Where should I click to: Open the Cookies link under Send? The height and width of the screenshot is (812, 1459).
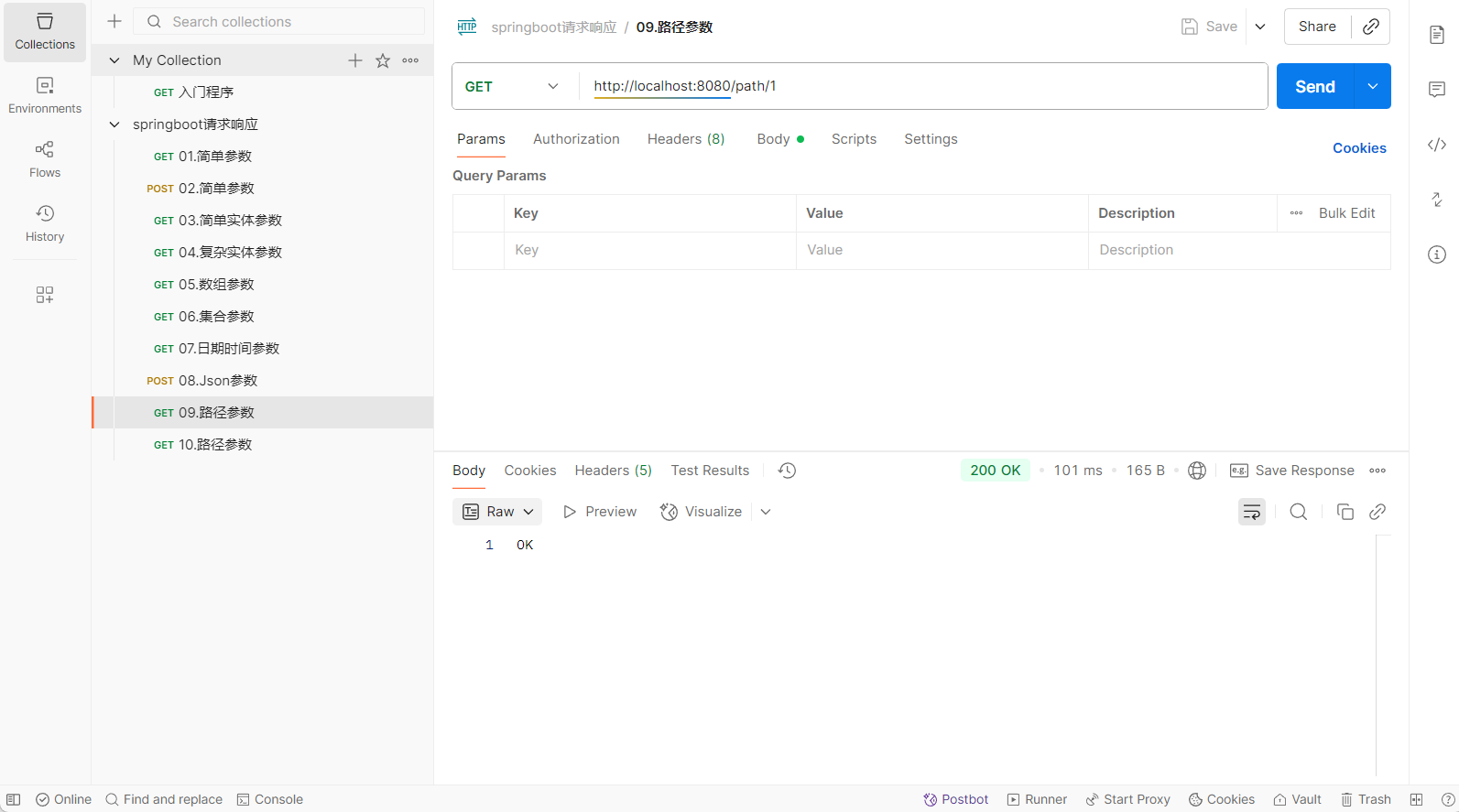click(1359, 148)
